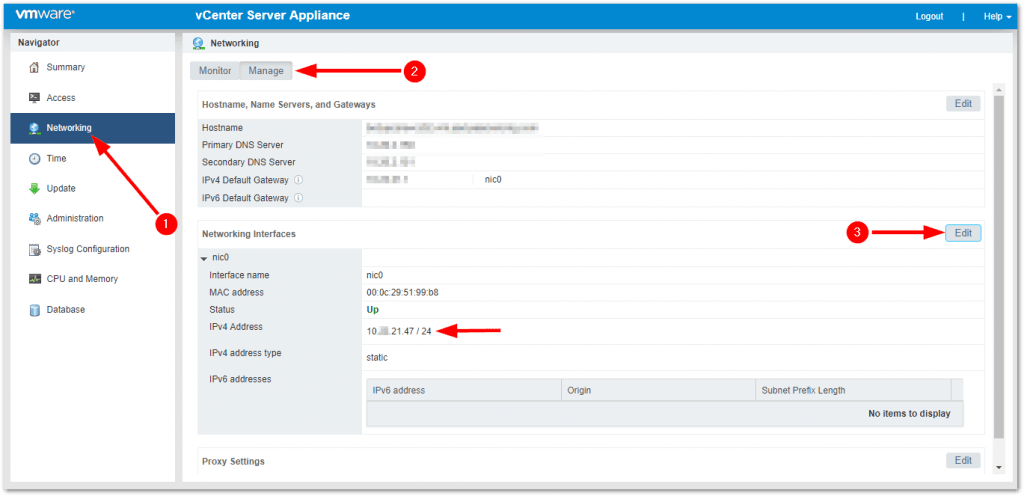
Task: Click the Hostname row label
Action: pos(222,128)
